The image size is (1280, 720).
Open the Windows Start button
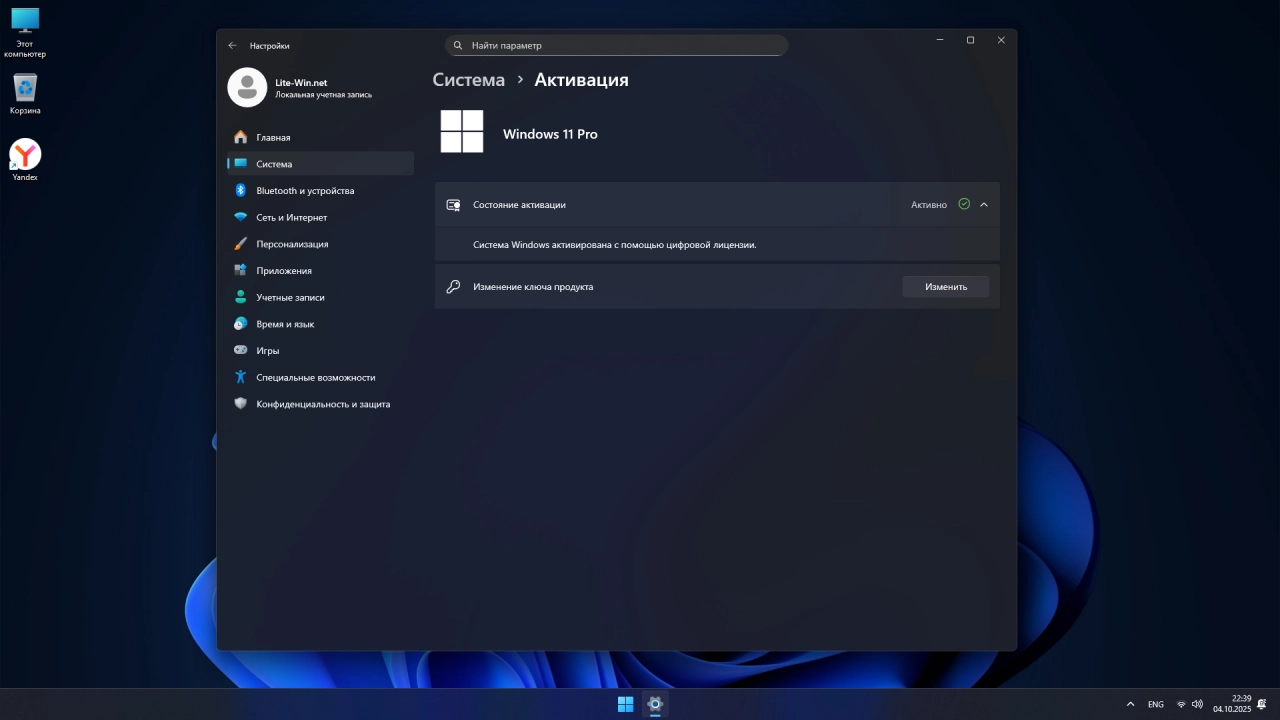(x=625, y=704)
